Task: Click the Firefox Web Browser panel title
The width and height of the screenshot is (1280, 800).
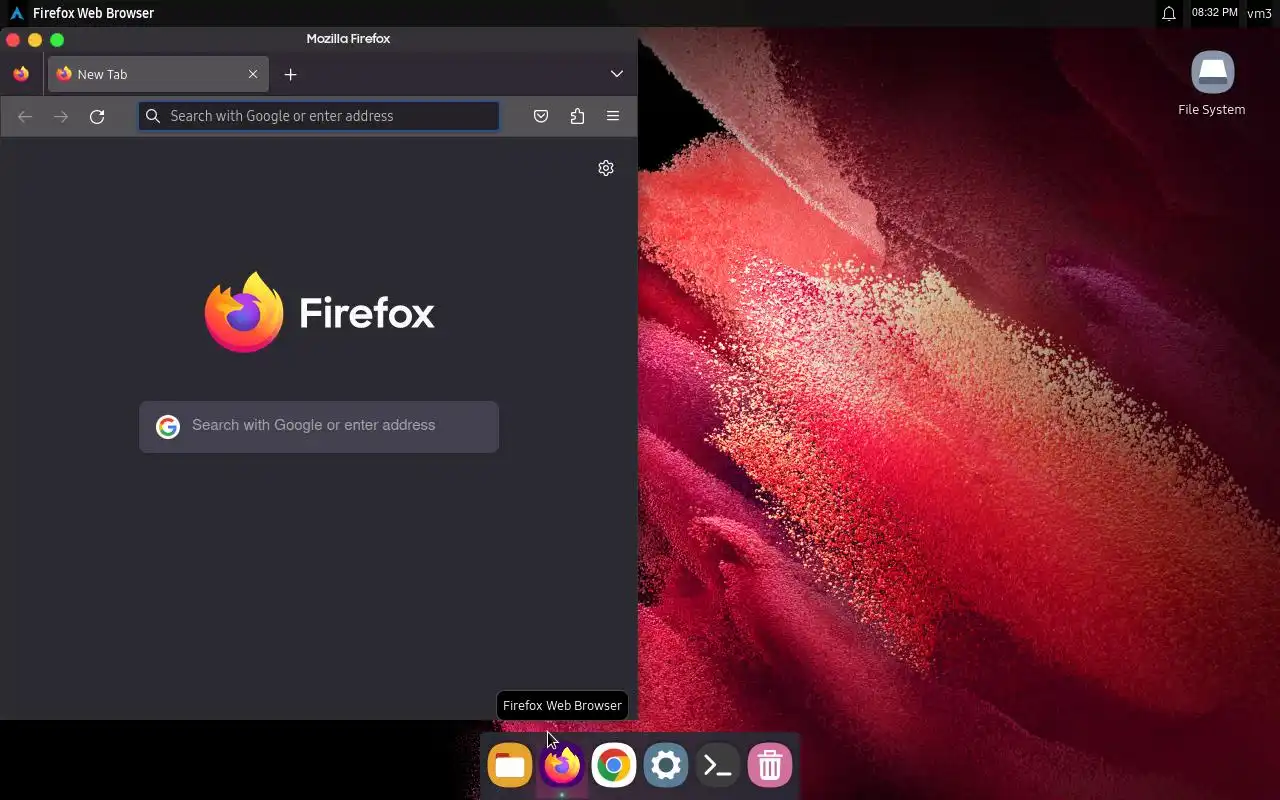Action: point(94,14)
